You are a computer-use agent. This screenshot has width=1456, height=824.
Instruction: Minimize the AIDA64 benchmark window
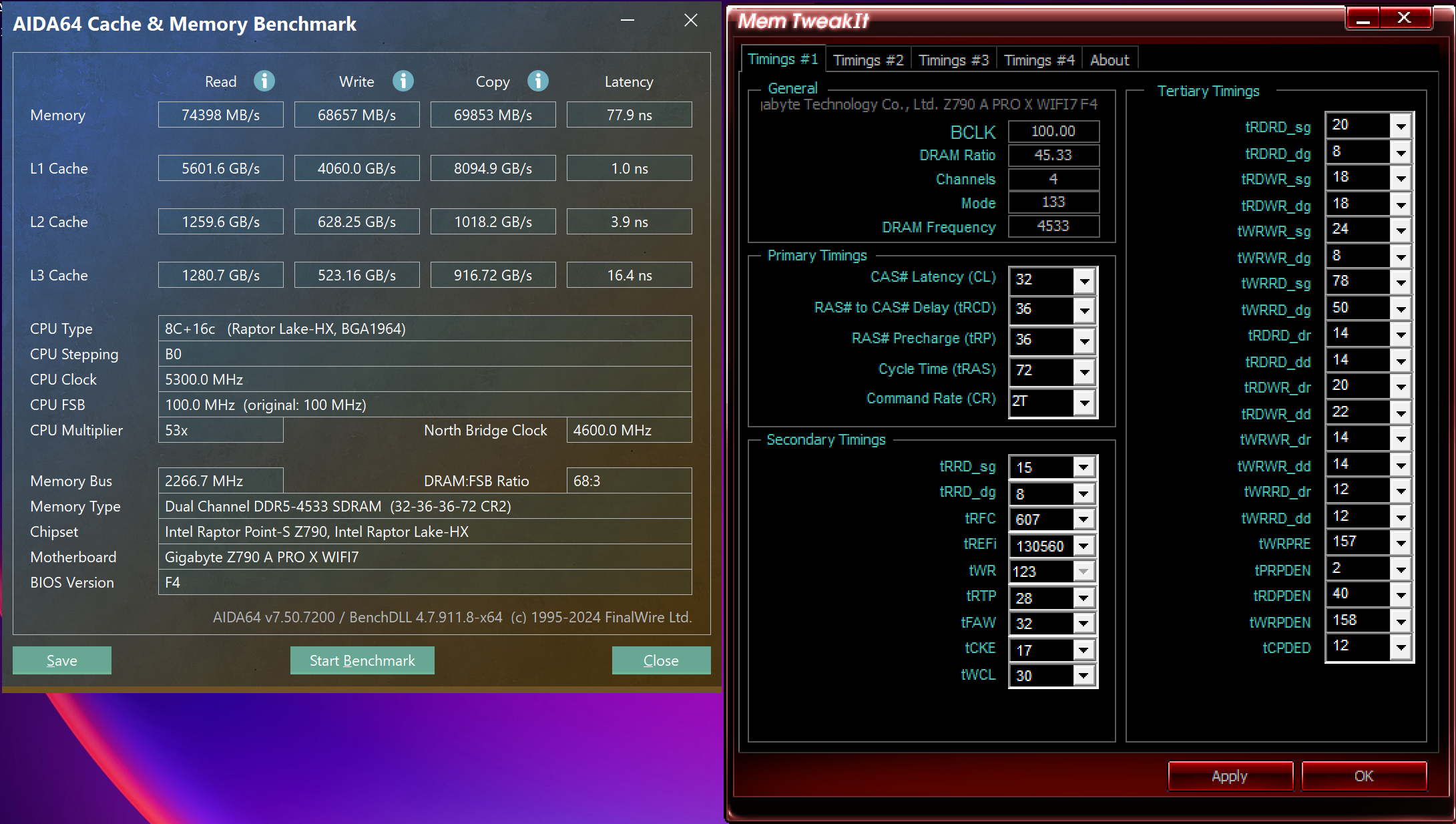tap(628, 20)
